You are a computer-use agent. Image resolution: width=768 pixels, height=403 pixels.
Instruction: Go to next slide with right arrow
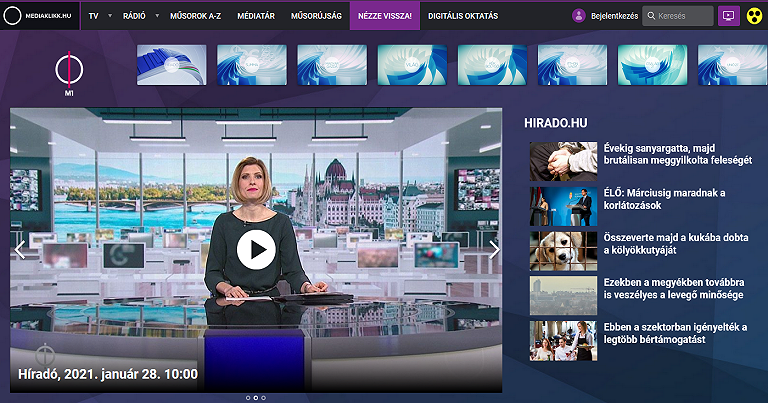coord(494,250)
